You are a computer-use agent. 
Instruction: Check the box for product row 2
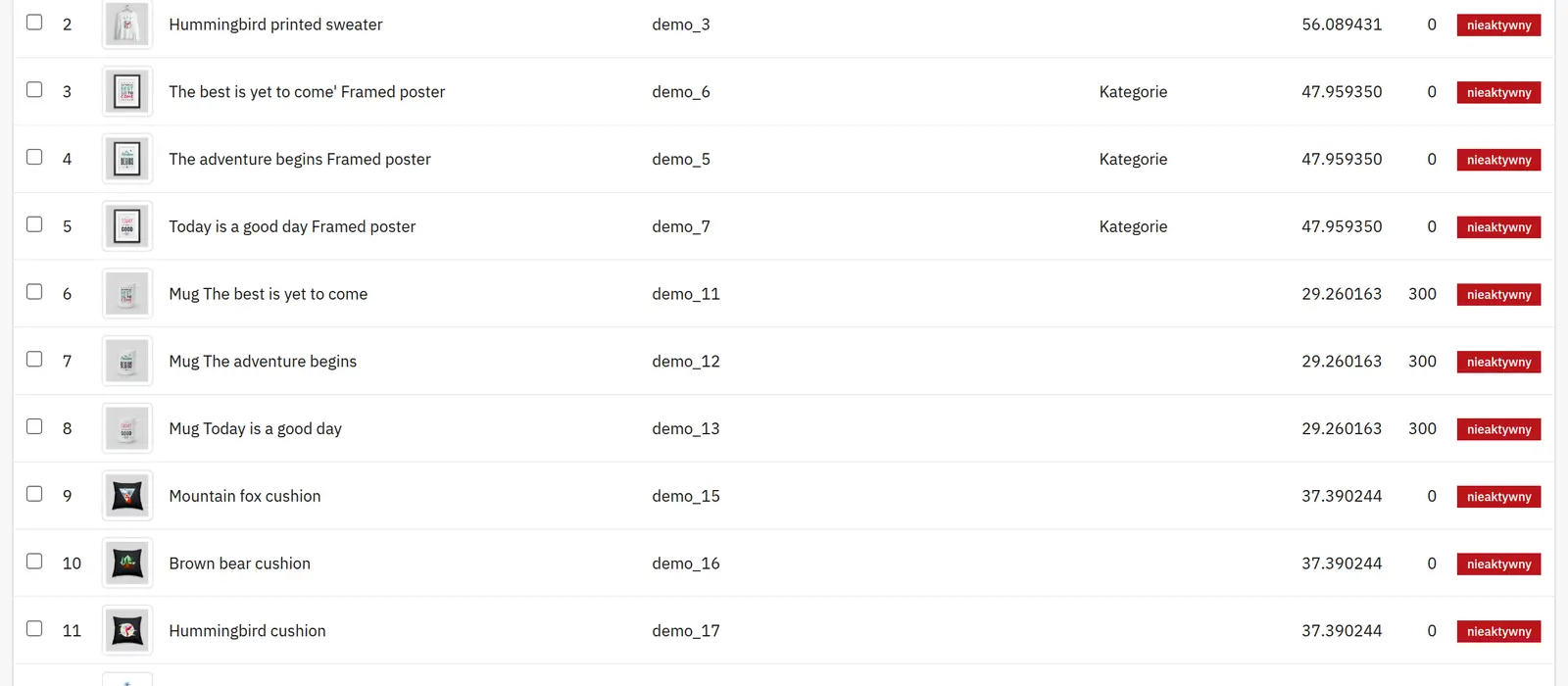pyautogui.click(x=34, y=22)
